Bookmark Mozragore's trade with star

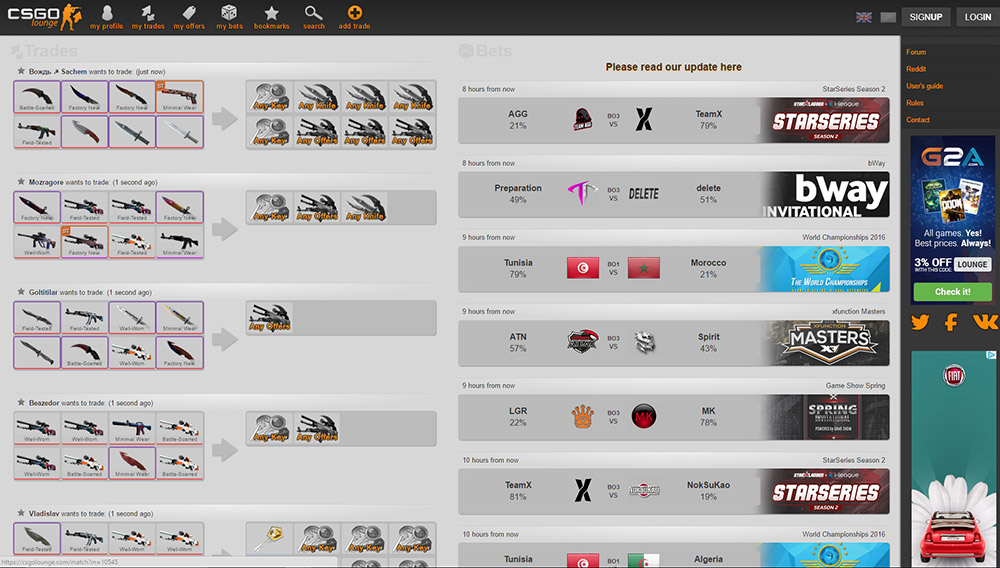point(21,182)
